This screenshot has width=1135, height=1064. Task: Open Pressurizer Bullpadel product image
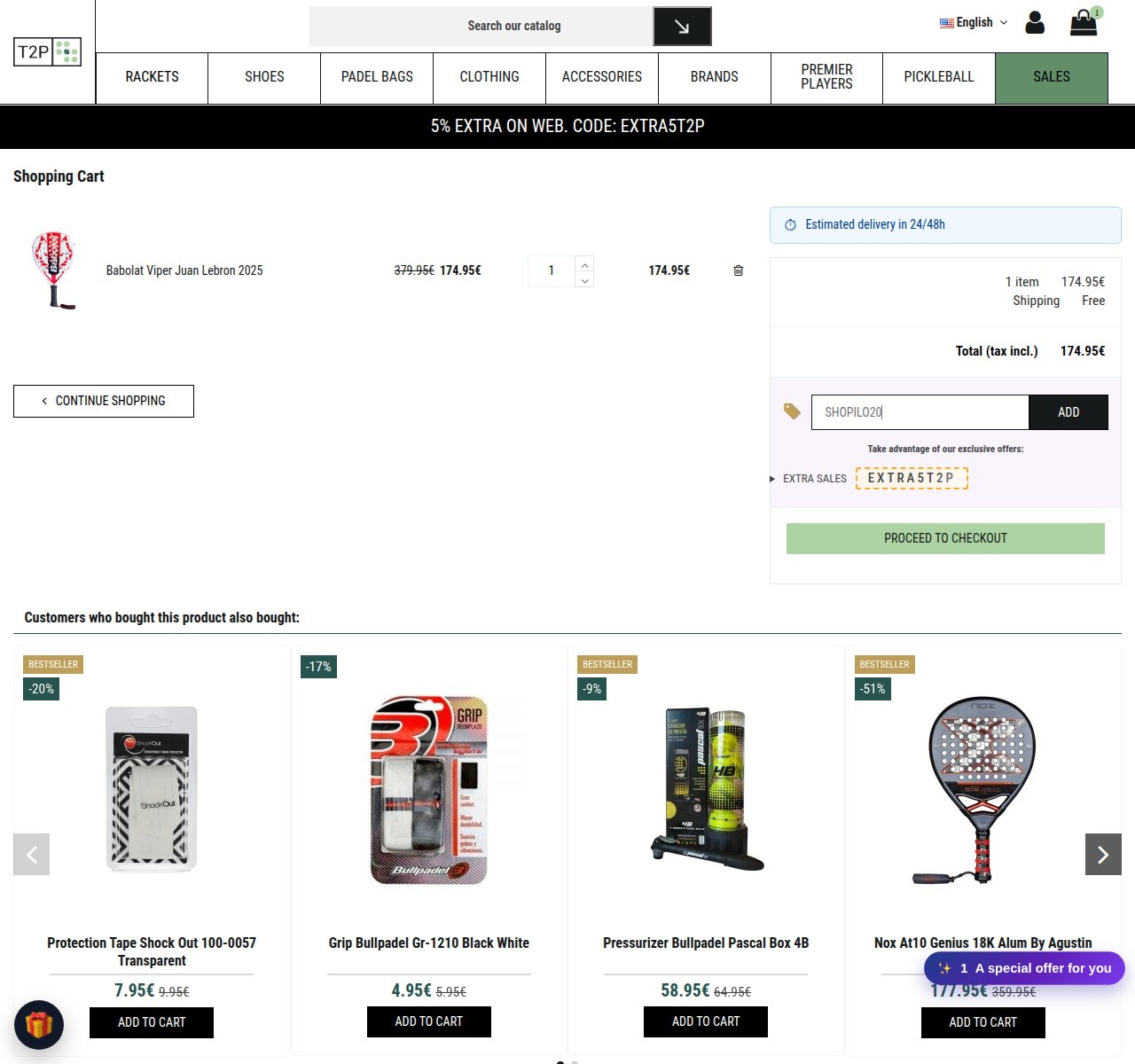[x=706, y=789]
